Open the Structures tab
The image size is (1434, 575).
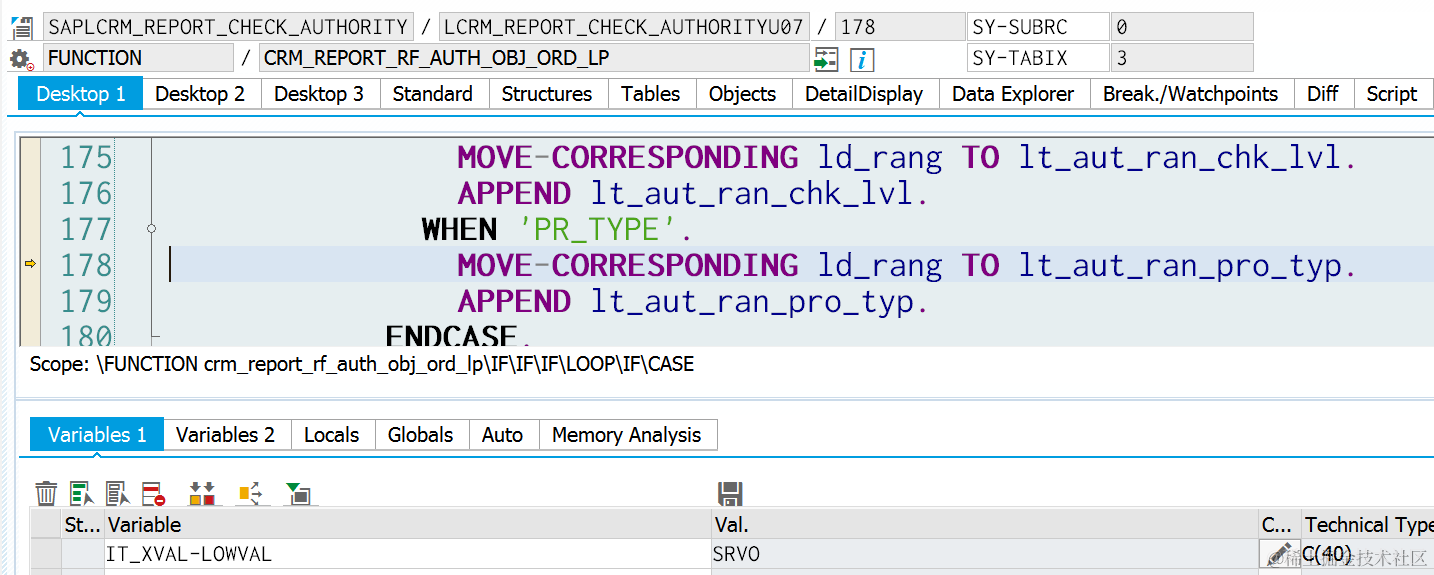547,94
